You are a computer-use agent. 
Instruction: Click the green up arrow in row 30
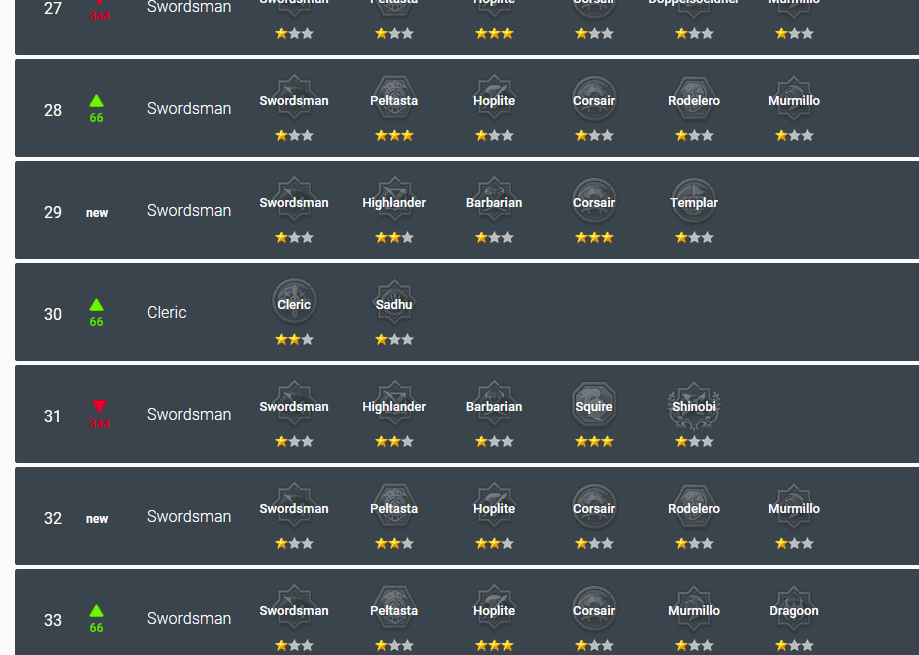coord(97,305)
